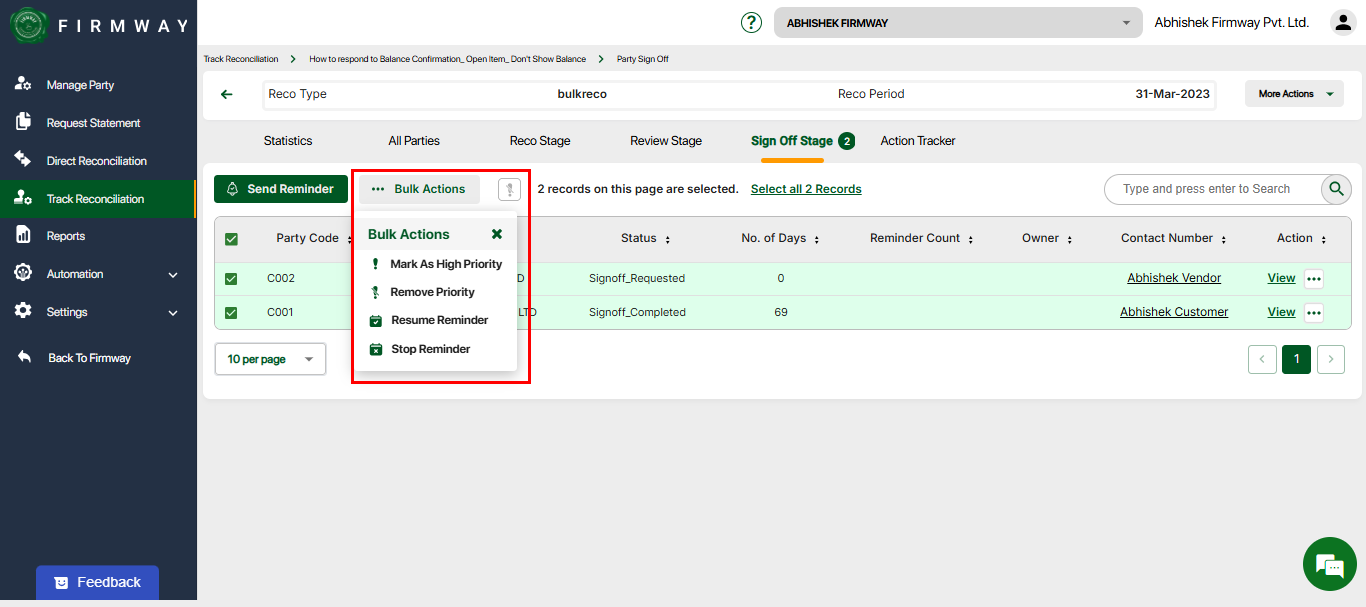Click the priority flag icon beside Bulk Actions

tap(509, 189)
